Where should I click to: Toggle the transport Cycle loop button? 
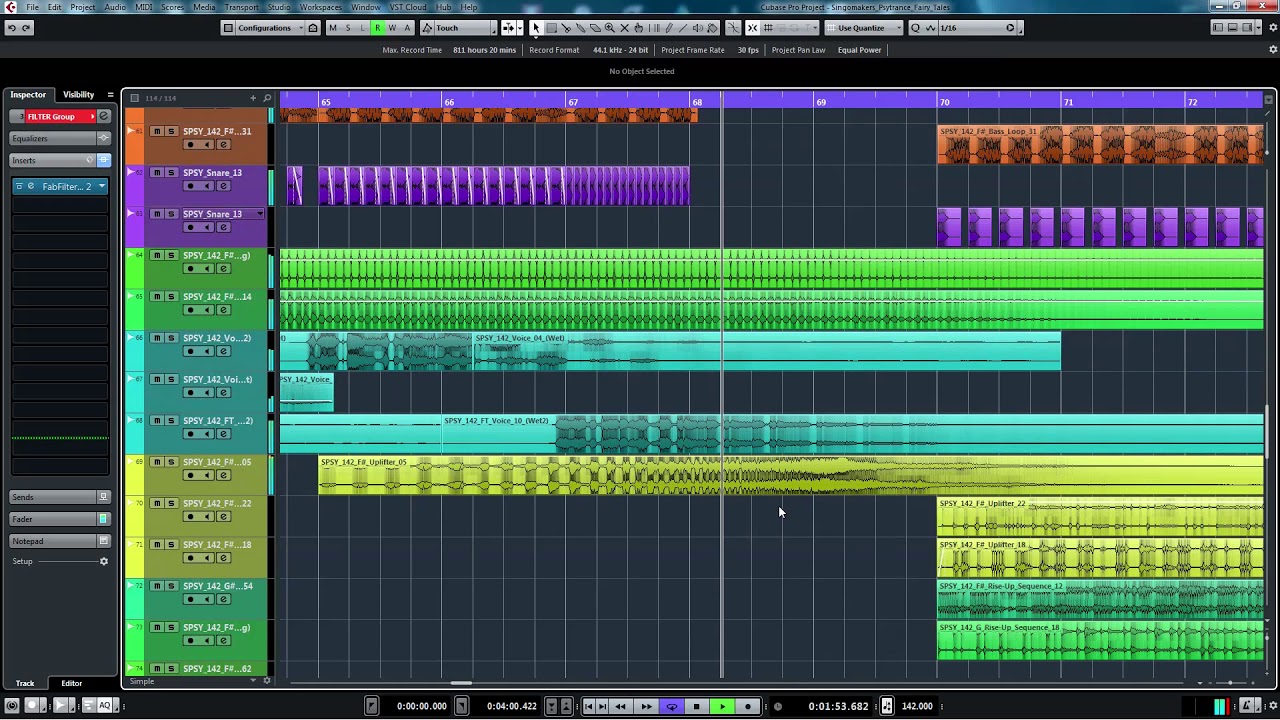click(x=671, y=706)
